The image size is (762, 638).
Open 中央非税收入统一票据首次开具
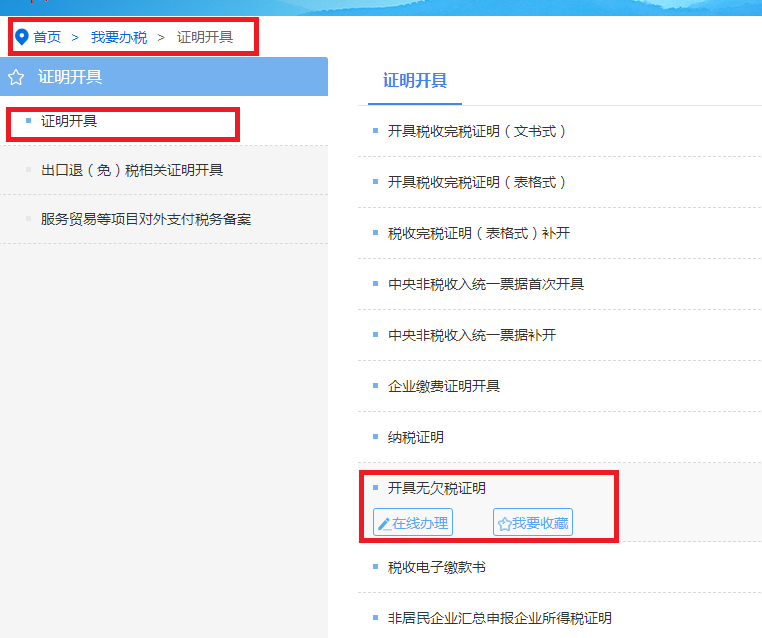click(485, 284)
